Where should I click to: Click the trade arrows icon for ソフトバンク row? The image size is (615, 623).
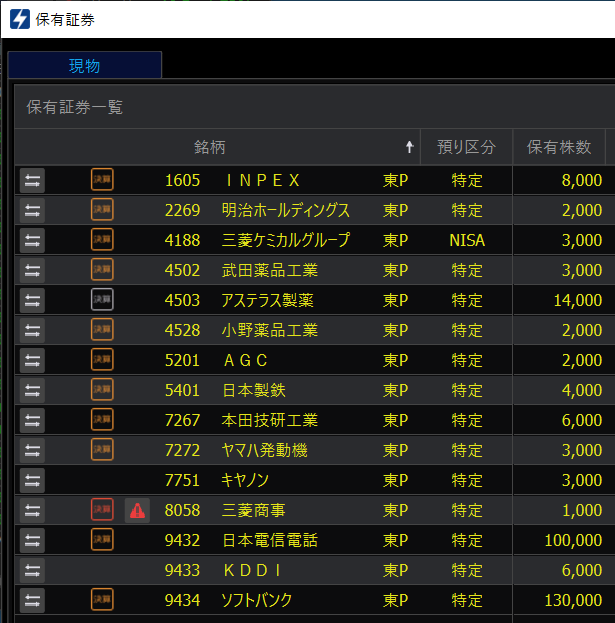click(x=32, y=600)
